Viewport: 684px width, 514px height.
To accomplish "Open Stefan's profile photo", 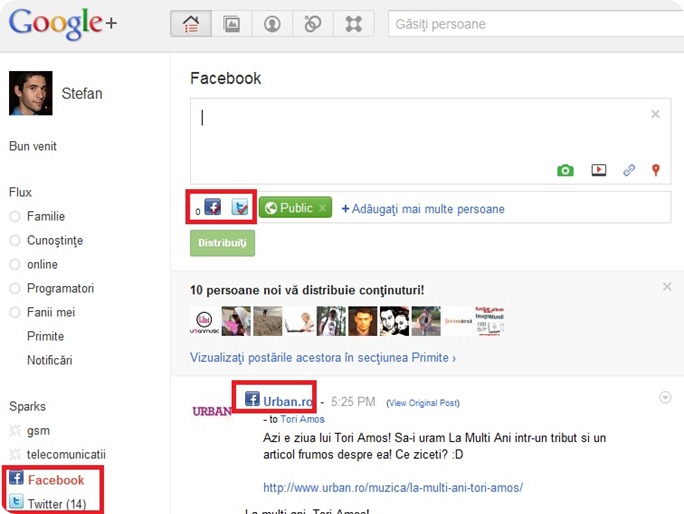I will (x=31, y=93).
